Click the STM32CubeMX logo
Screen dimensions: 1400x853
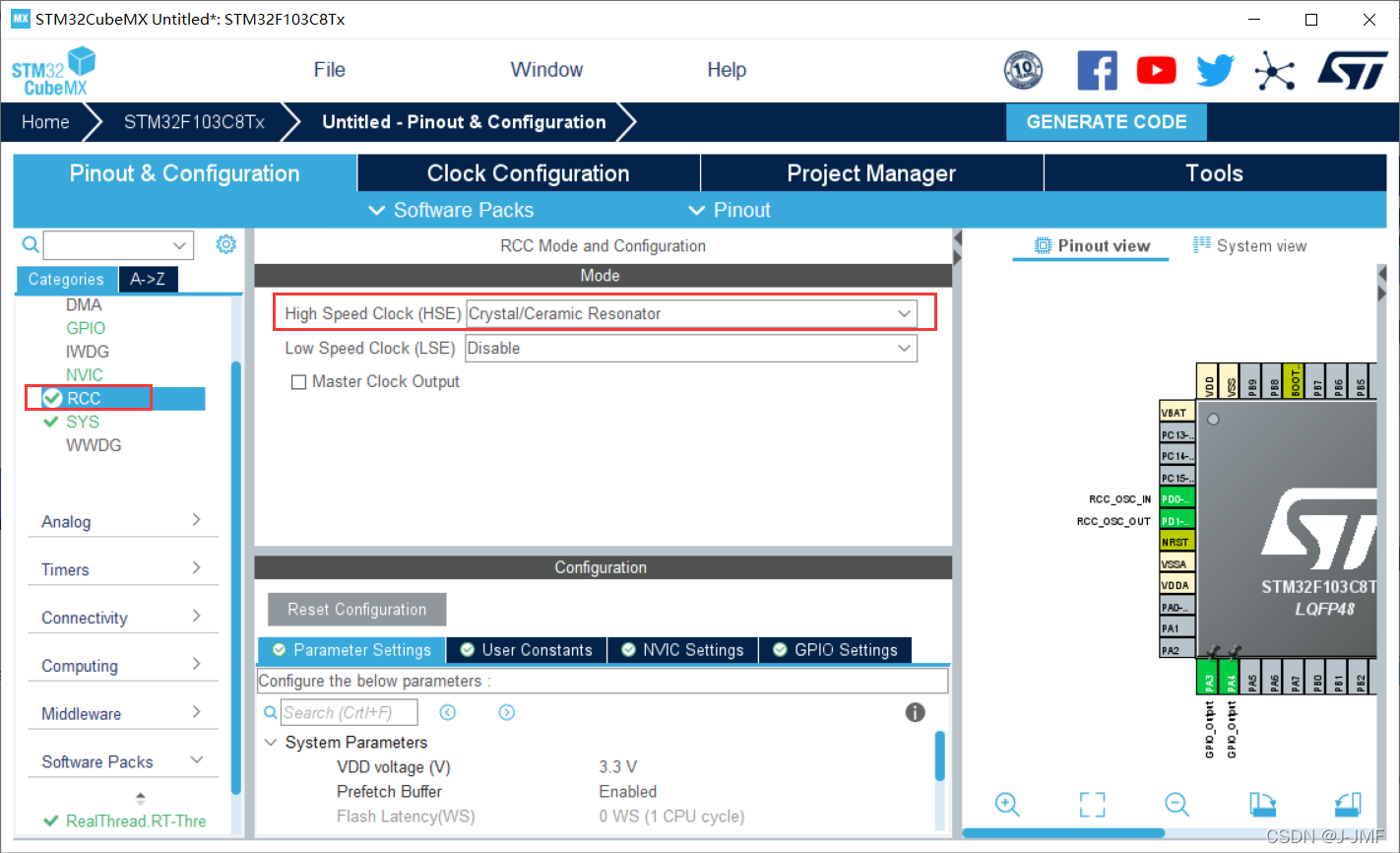(x=54, y=72)
